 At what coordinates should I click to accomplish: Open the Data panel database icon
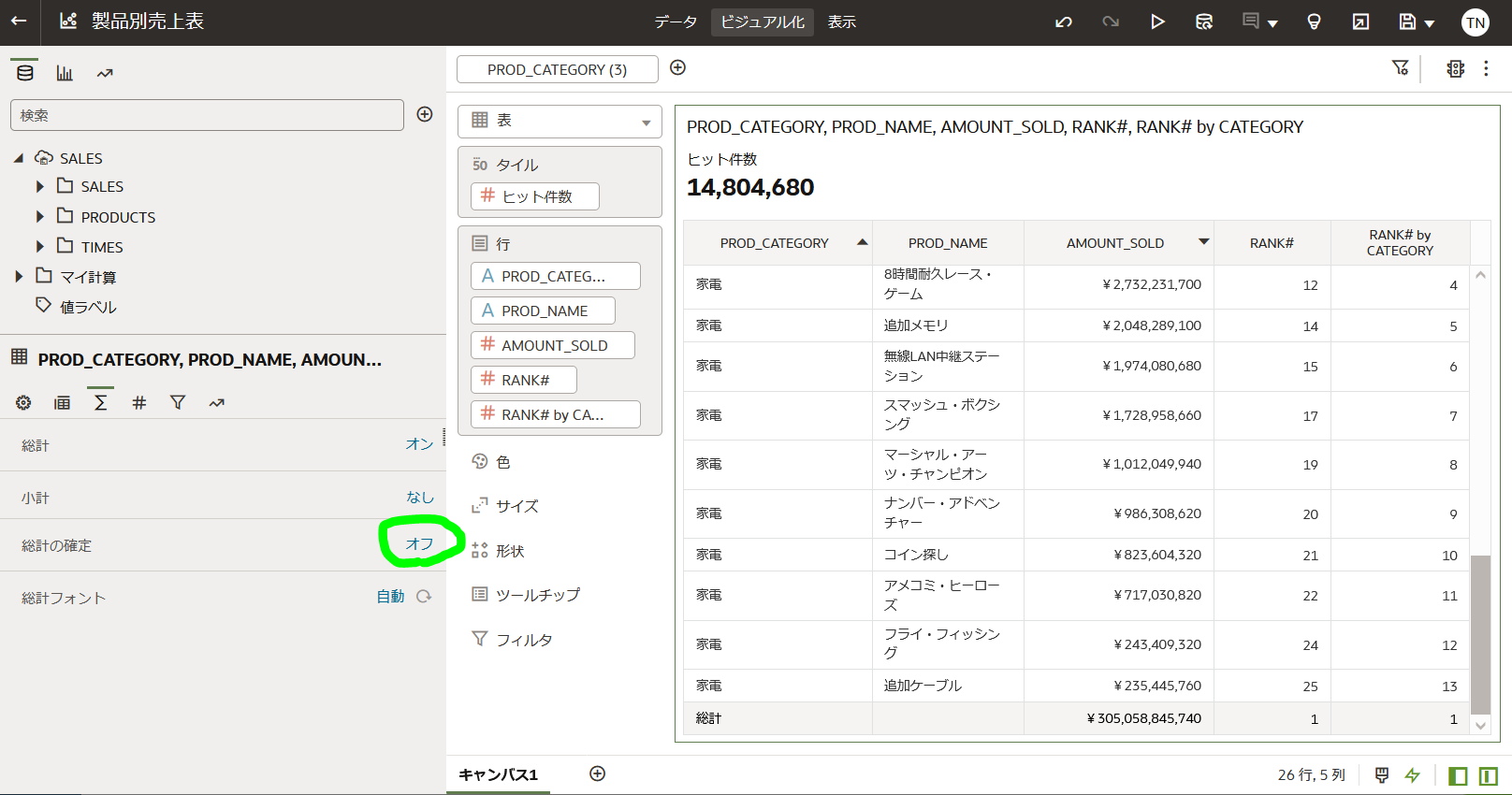click(25, 73)
